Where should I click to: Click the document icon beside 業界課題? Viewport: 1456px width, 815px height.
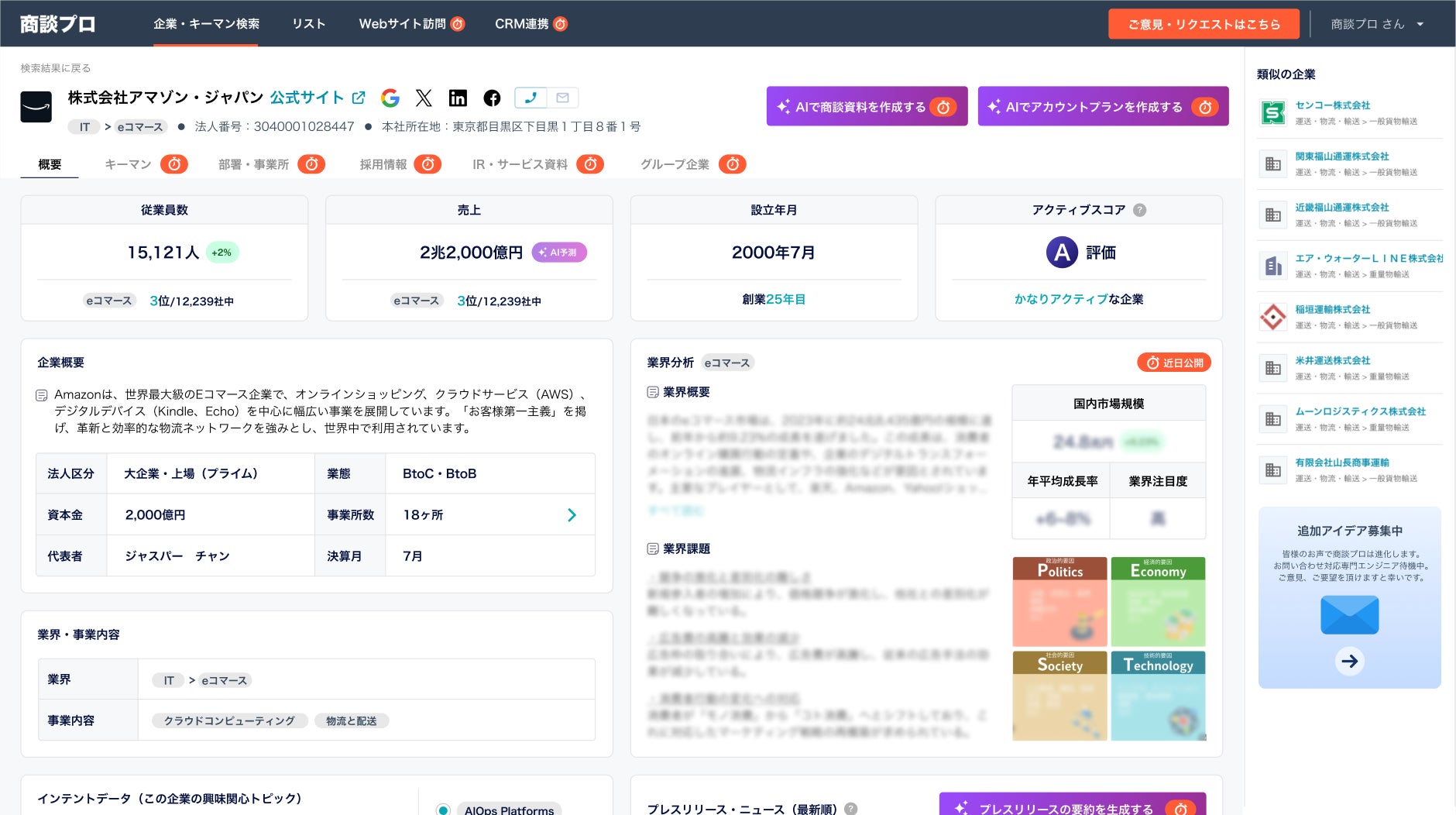[653, 549]
